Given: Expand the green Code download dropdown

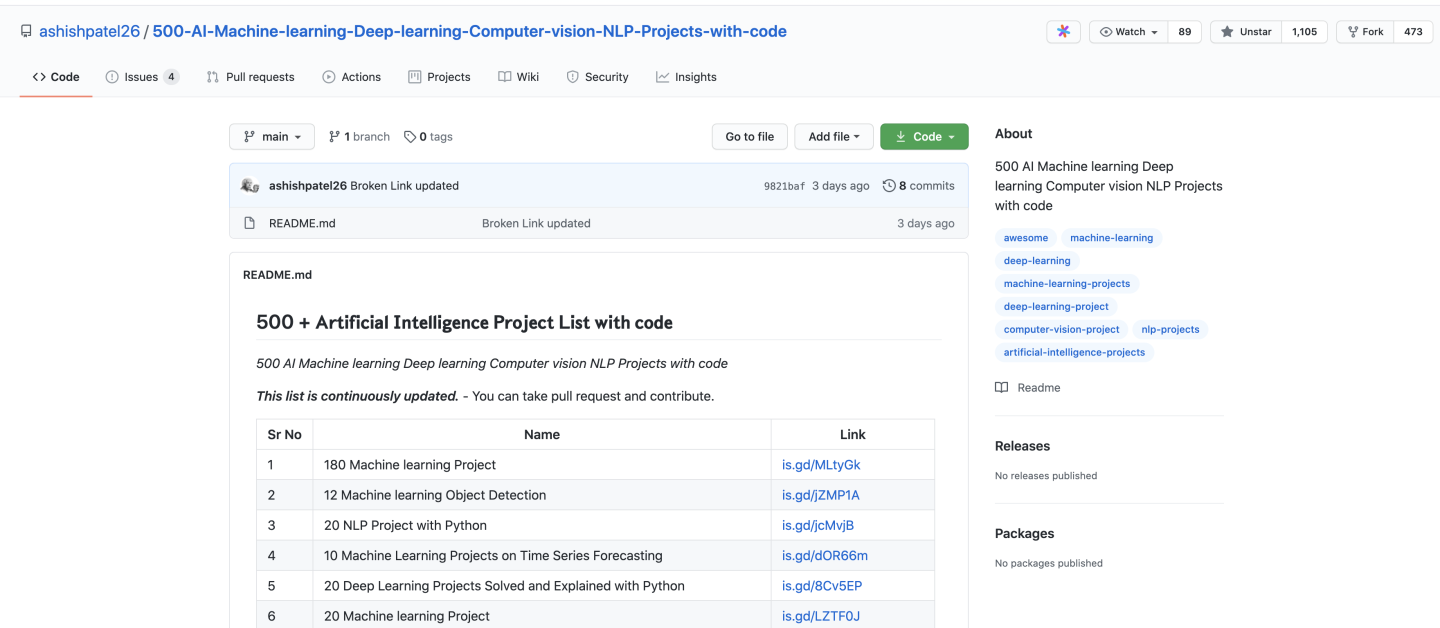Looking at the screenshot, I should click(924, 137).
